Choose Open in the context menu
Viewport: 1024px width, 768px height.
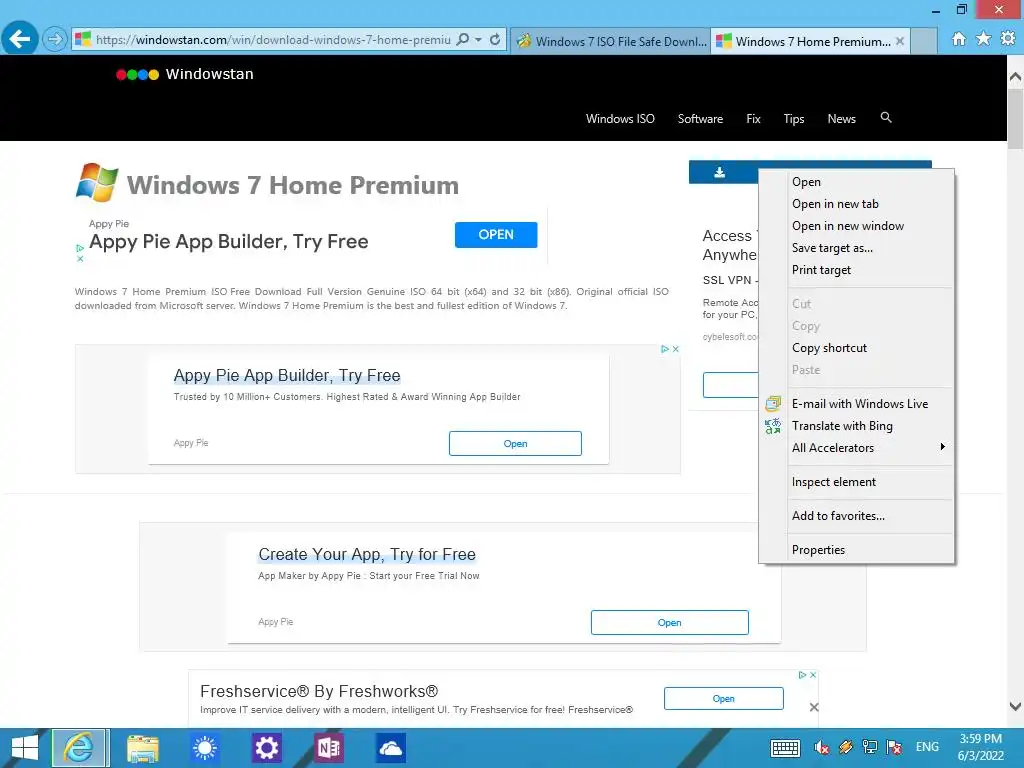pos(856,182)
